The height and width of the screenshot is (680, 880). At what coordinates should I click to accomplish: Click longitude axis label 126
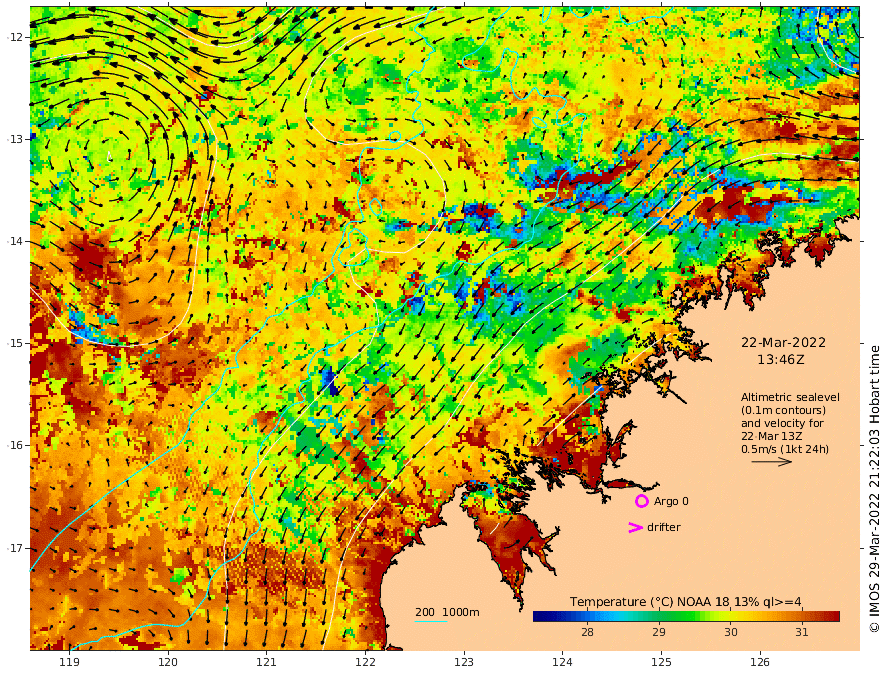tap(760, 662)
